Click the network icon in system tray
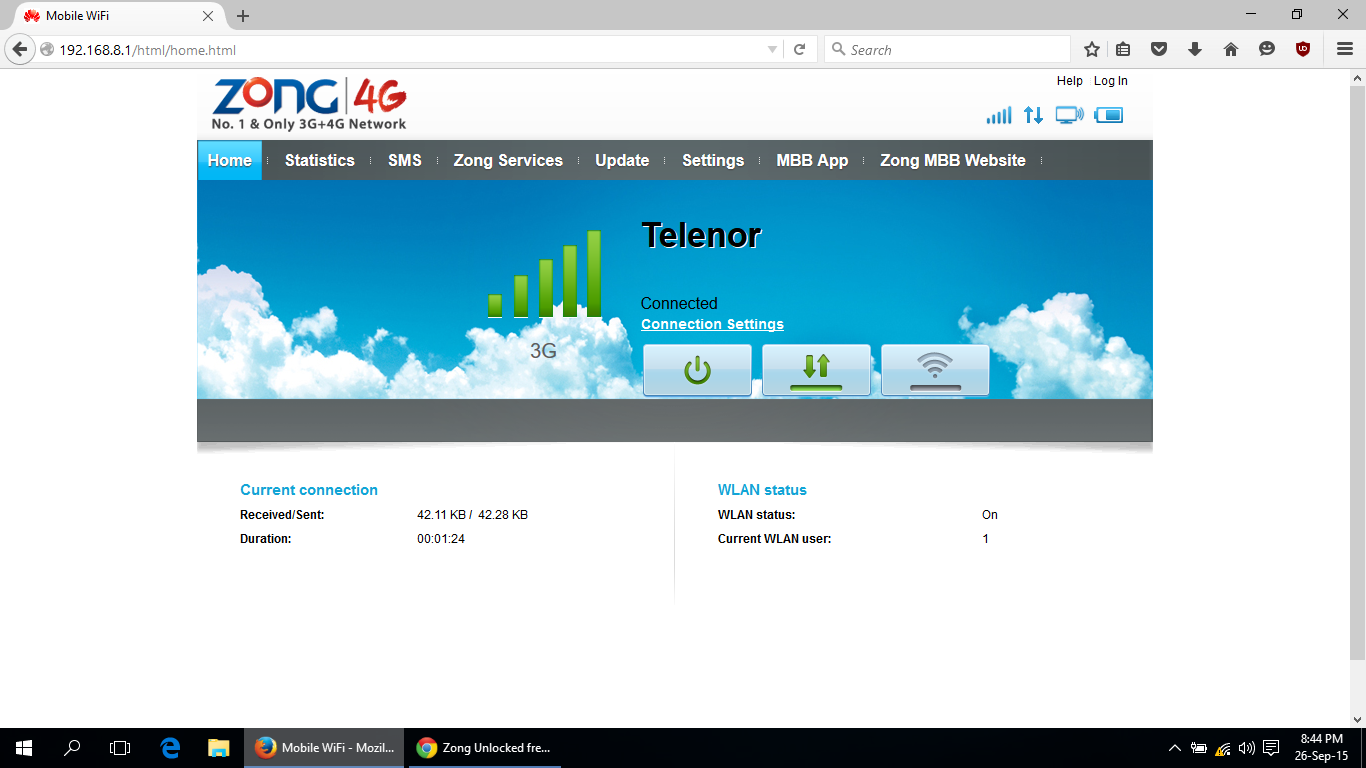 (1223, 748)
